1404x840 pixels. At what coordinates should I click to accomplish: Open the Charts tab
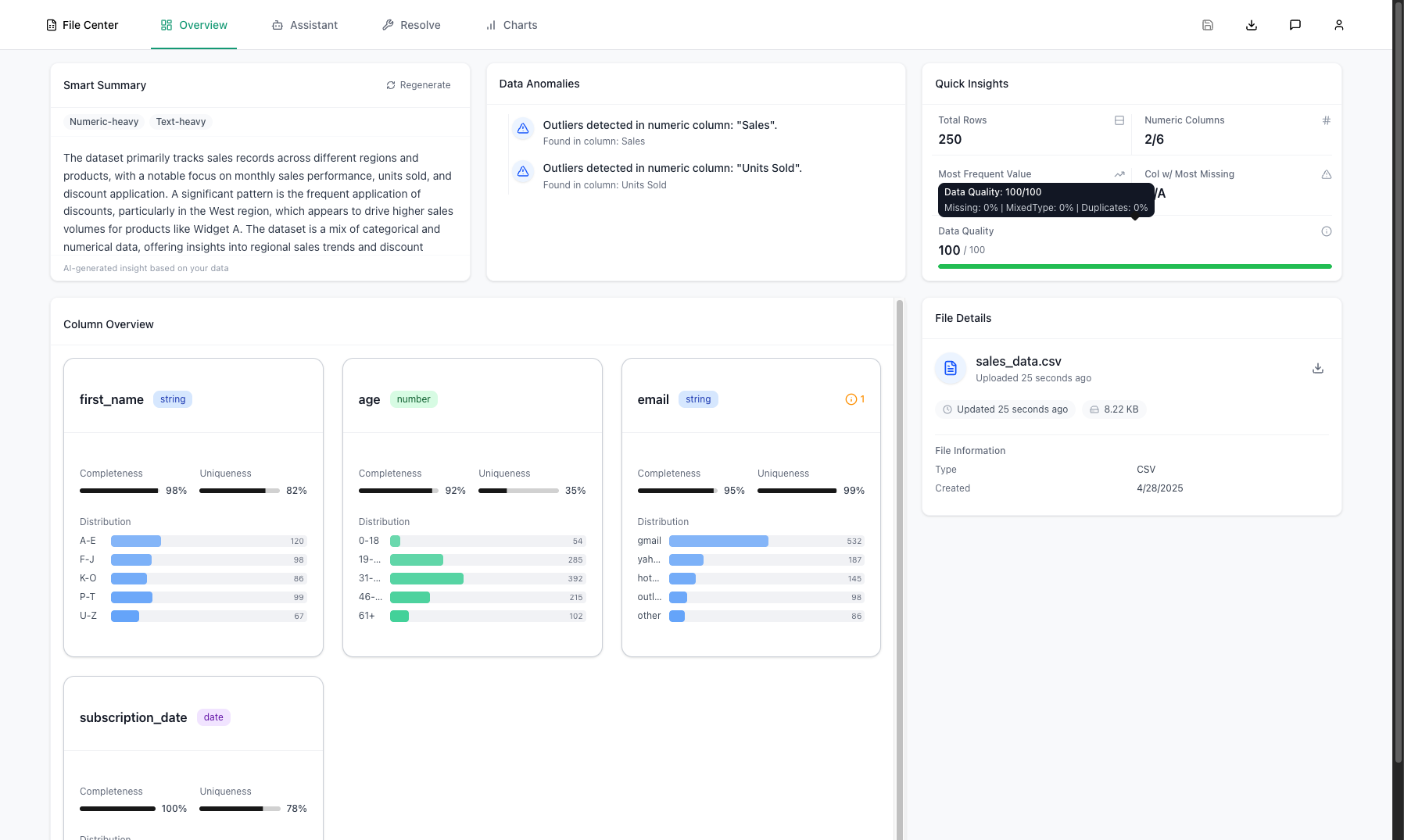tap(511, 25)
